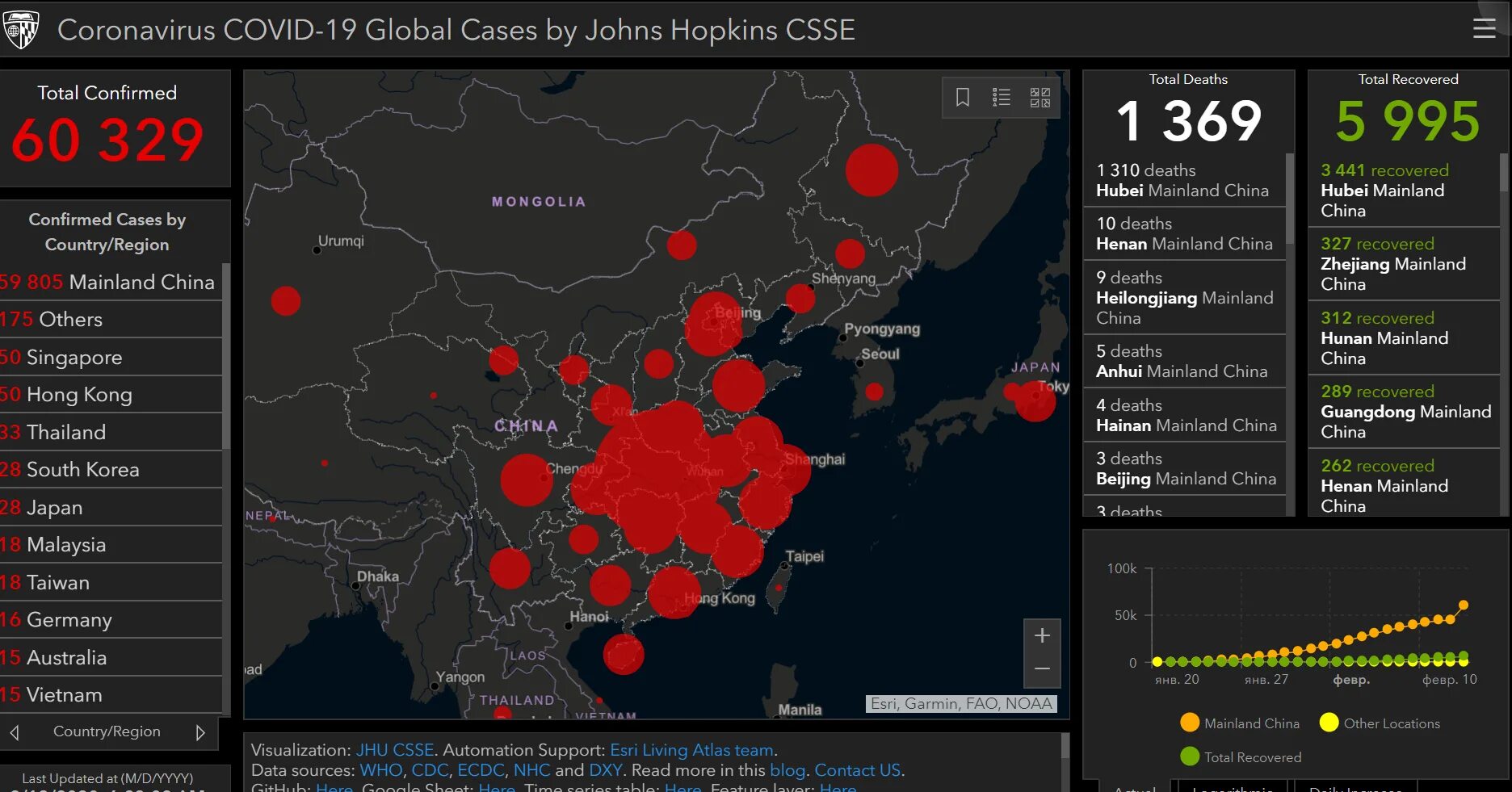Open the CDC data source link
The image size is (1512, 792).
coord(430,770)
